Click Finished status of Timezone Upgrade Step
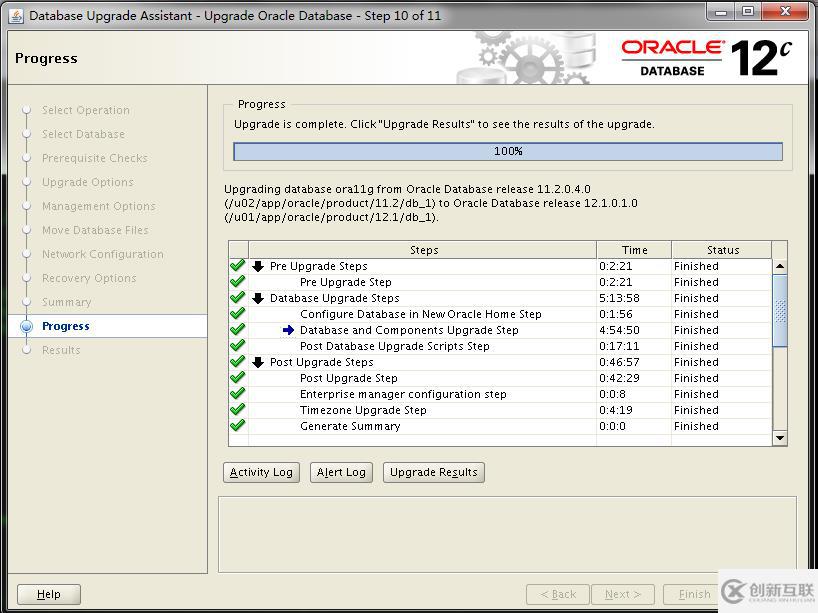The width and height of the screenshot is (818, 613). pyautogui.click(x=696, y=410)
